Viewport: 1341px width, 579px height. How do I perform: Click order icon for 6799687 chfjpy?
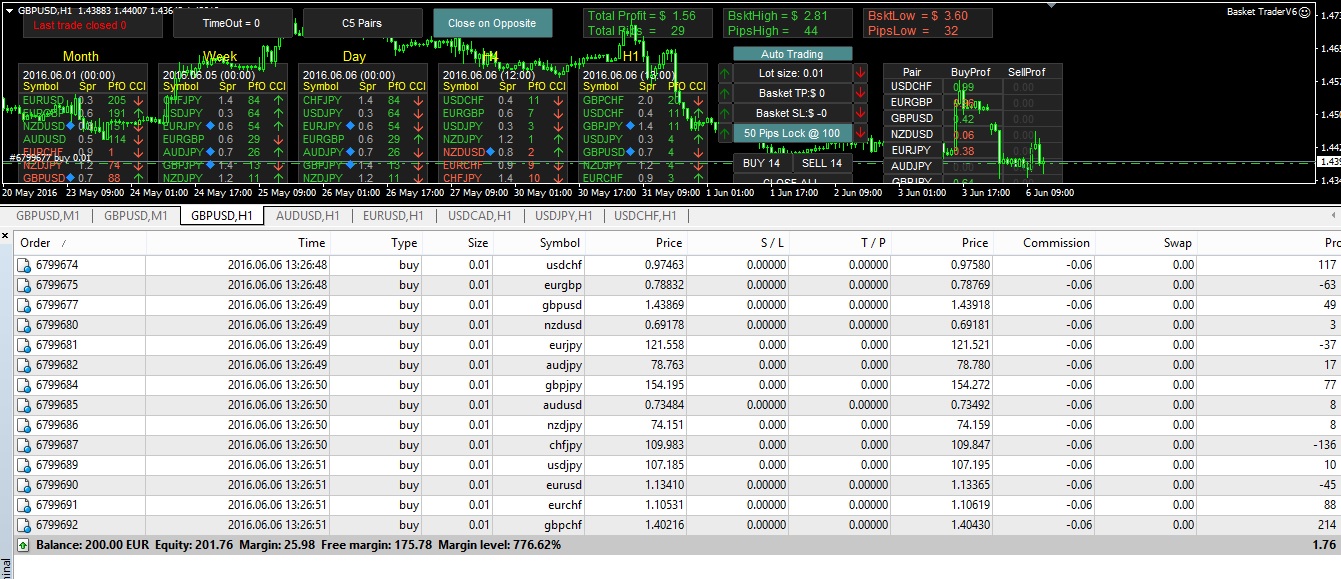[24, 445]
